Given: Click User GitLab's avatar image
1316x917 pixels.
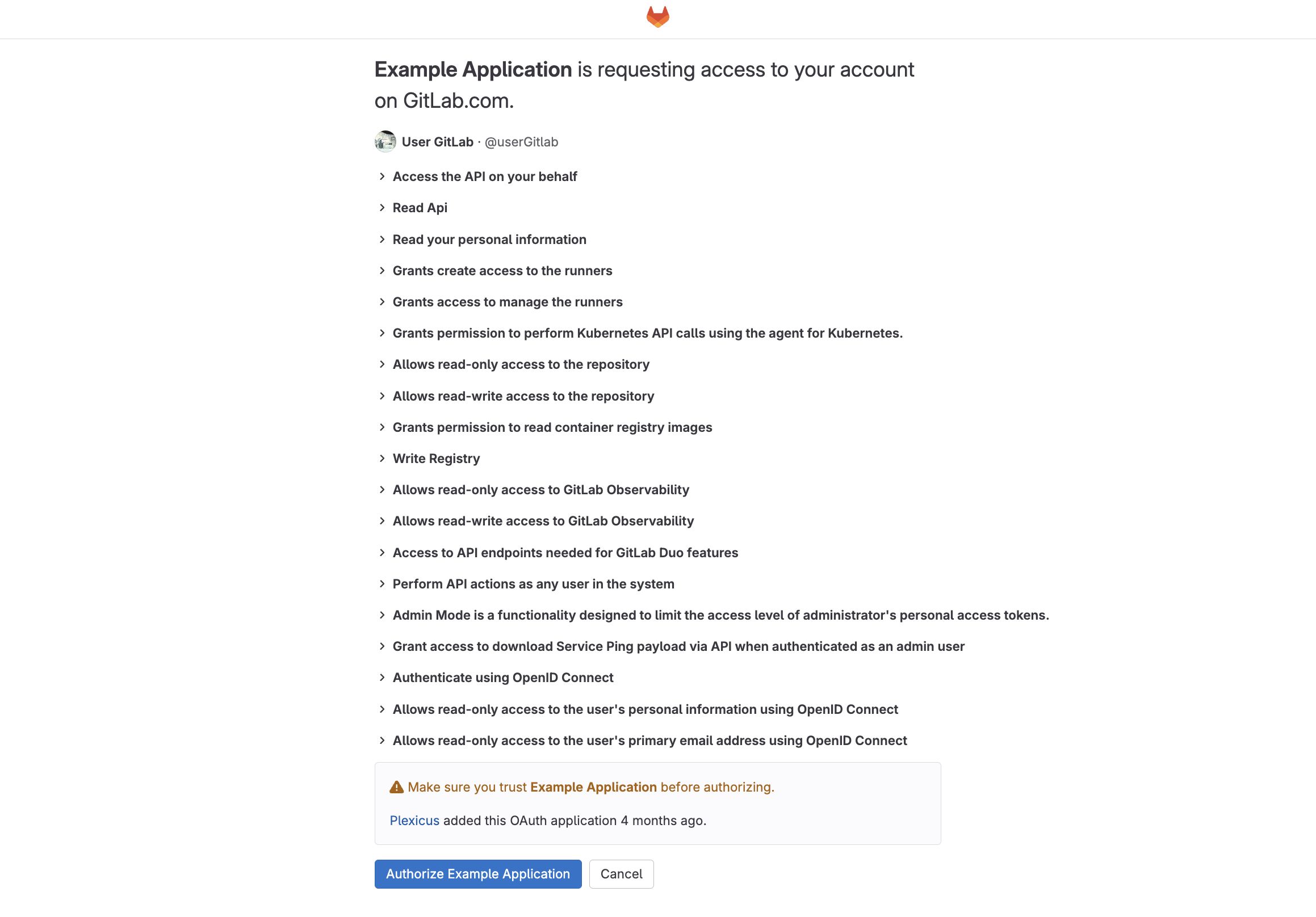Looking at the screenshot, I should click(x=385, y=141).
